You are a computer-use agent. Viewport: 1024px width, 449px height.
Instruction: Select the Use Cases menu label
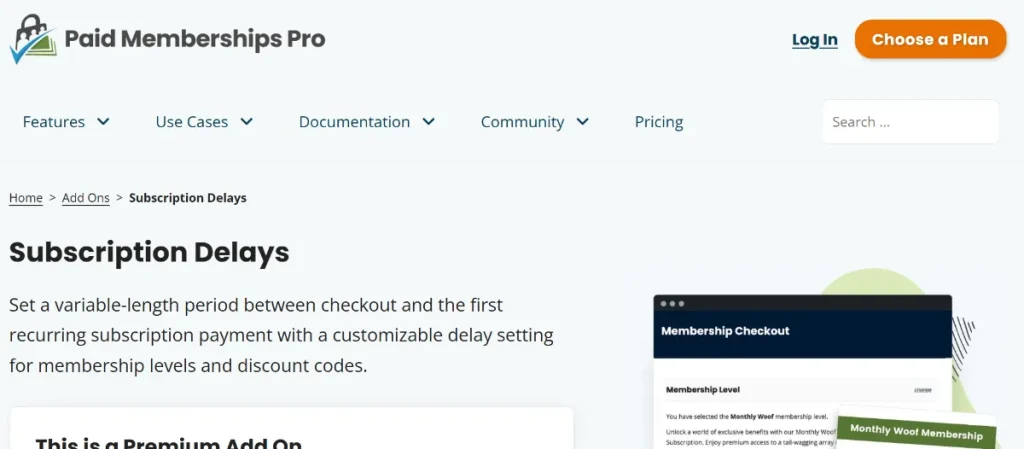pos(191,122)
